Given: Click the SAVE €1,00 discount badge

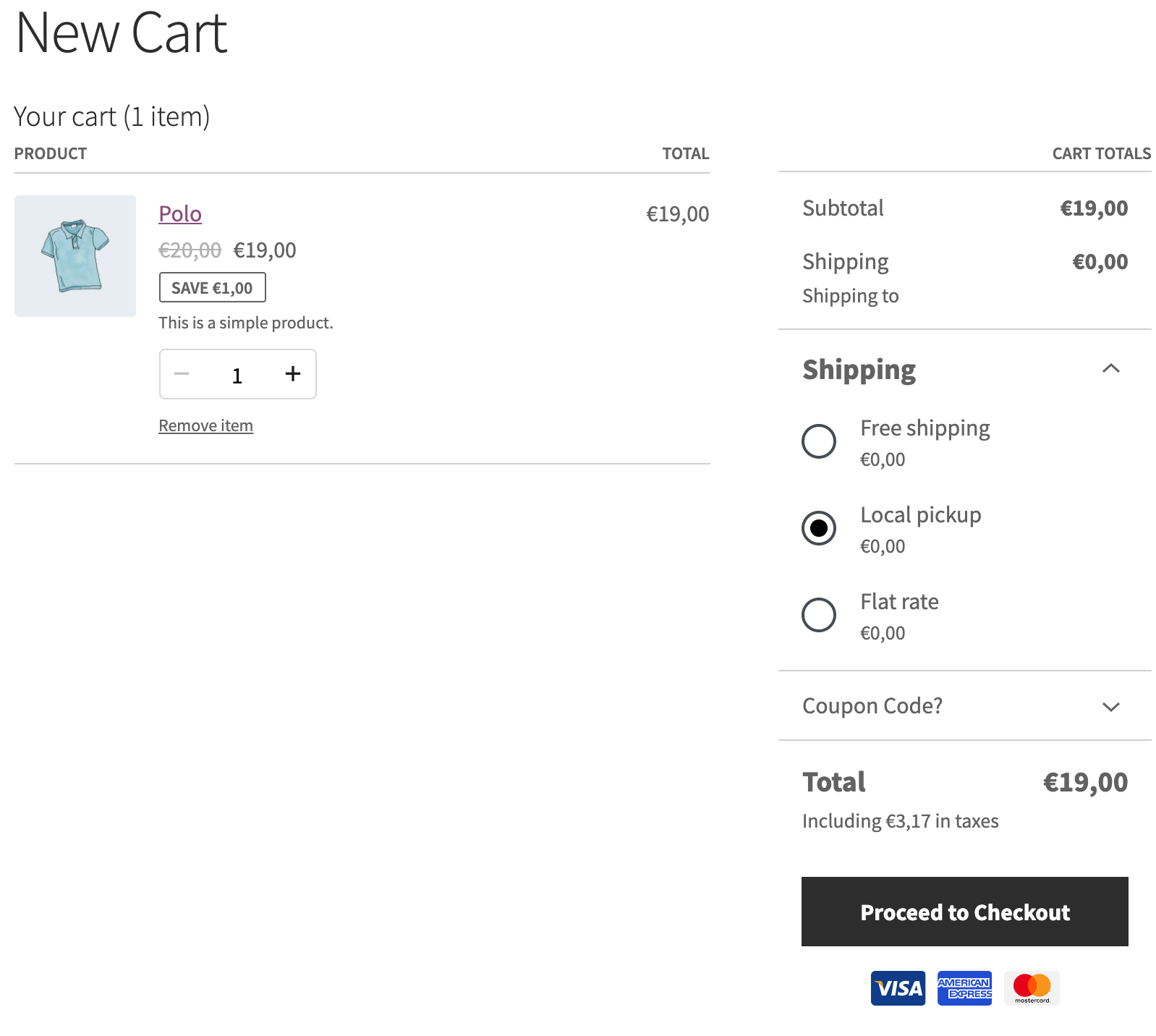Looking at the screenshot, I should 212,286.
